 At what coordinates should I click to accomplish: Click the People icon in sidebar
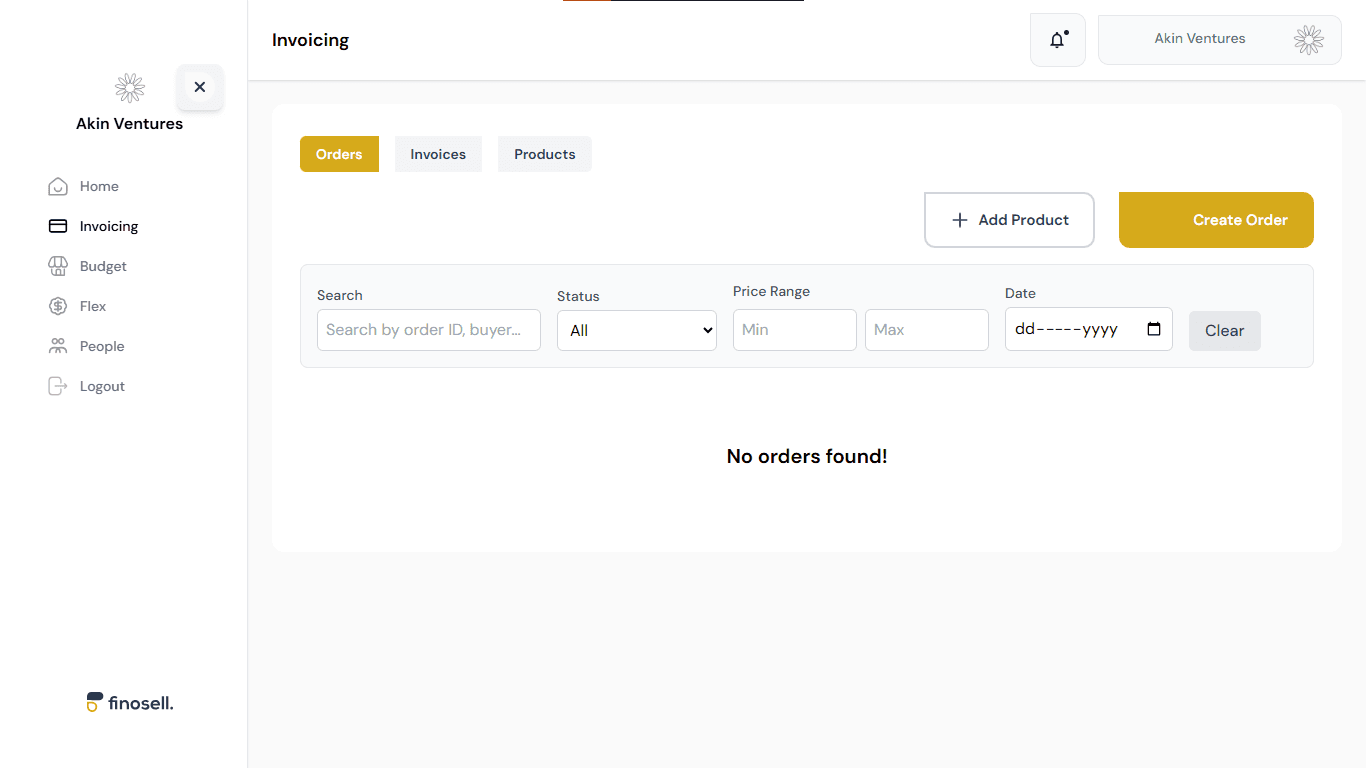click(58, 346)
